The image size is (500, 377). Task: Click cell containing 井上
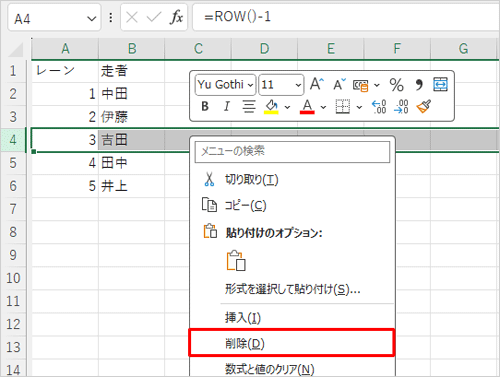(132, 186)
